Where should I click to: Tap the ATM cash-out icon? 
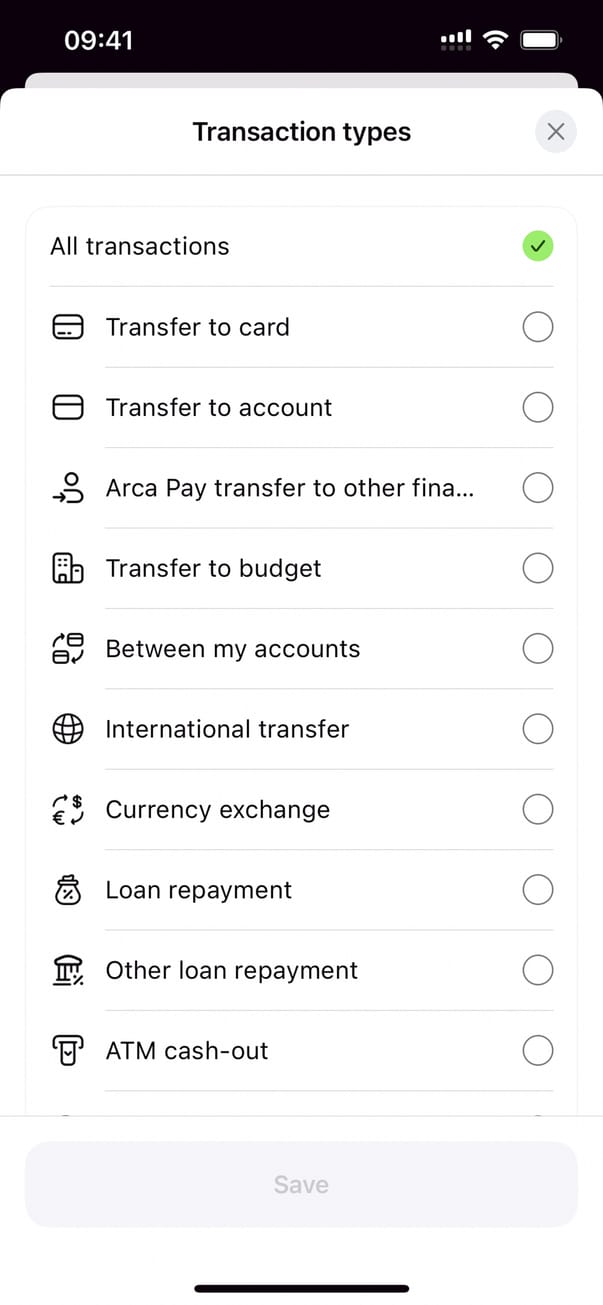(x=67, y=1051)
